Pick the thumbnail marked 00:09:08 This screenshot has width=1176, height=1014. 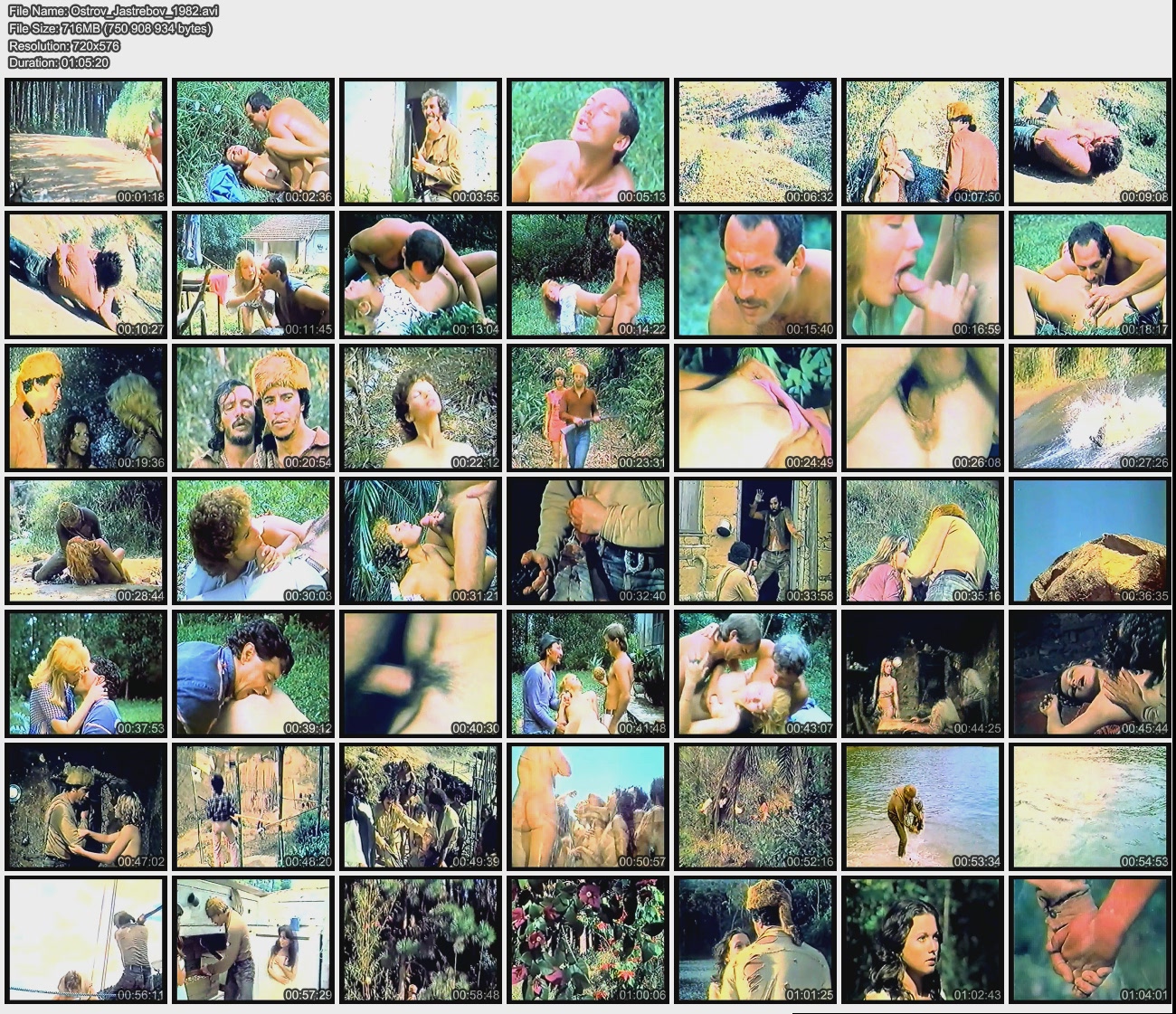[x=1090, y=142]
